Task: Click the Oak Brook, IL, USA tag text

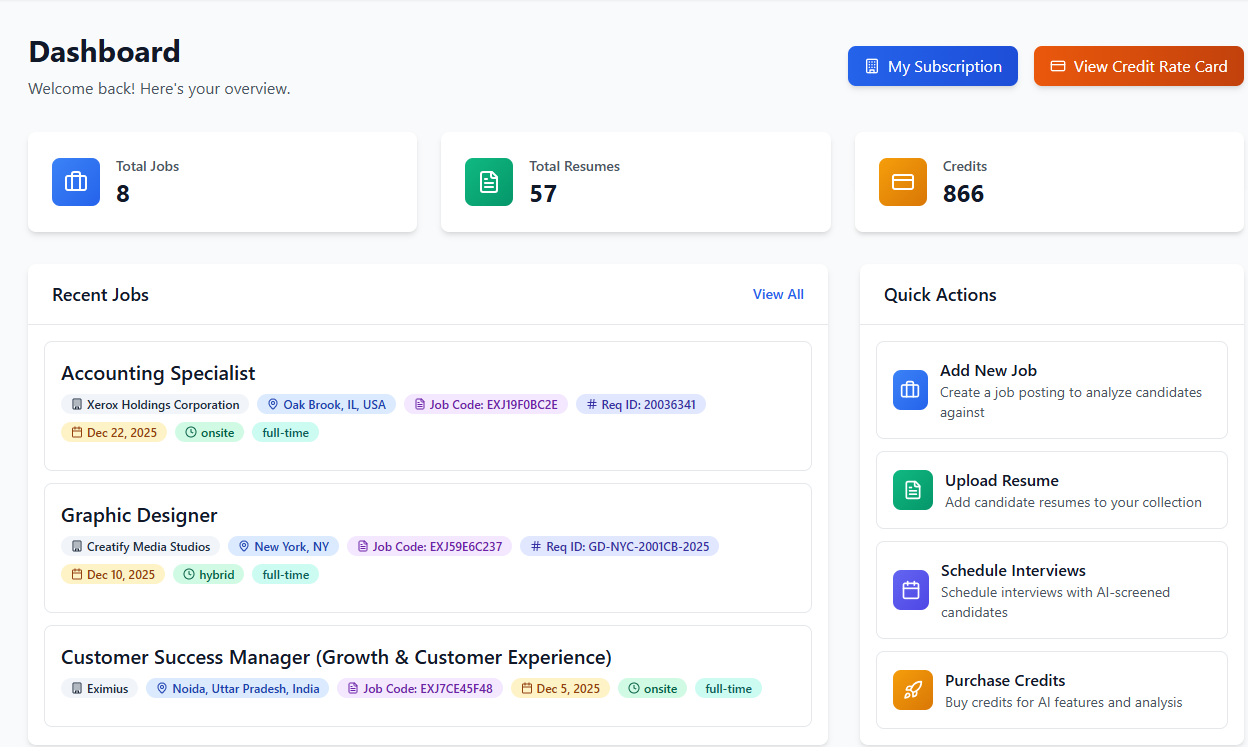Action: point(334,405)
